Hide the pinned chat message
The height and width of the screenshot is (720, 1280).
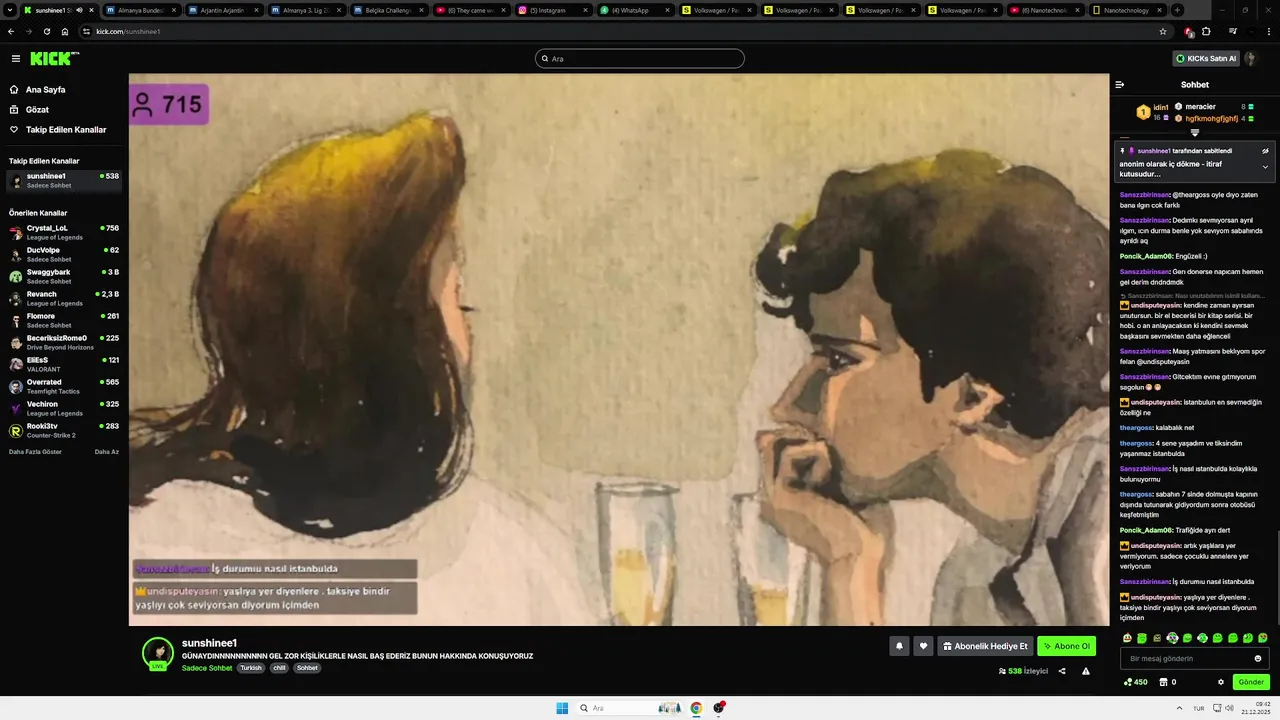[1265, 151]
